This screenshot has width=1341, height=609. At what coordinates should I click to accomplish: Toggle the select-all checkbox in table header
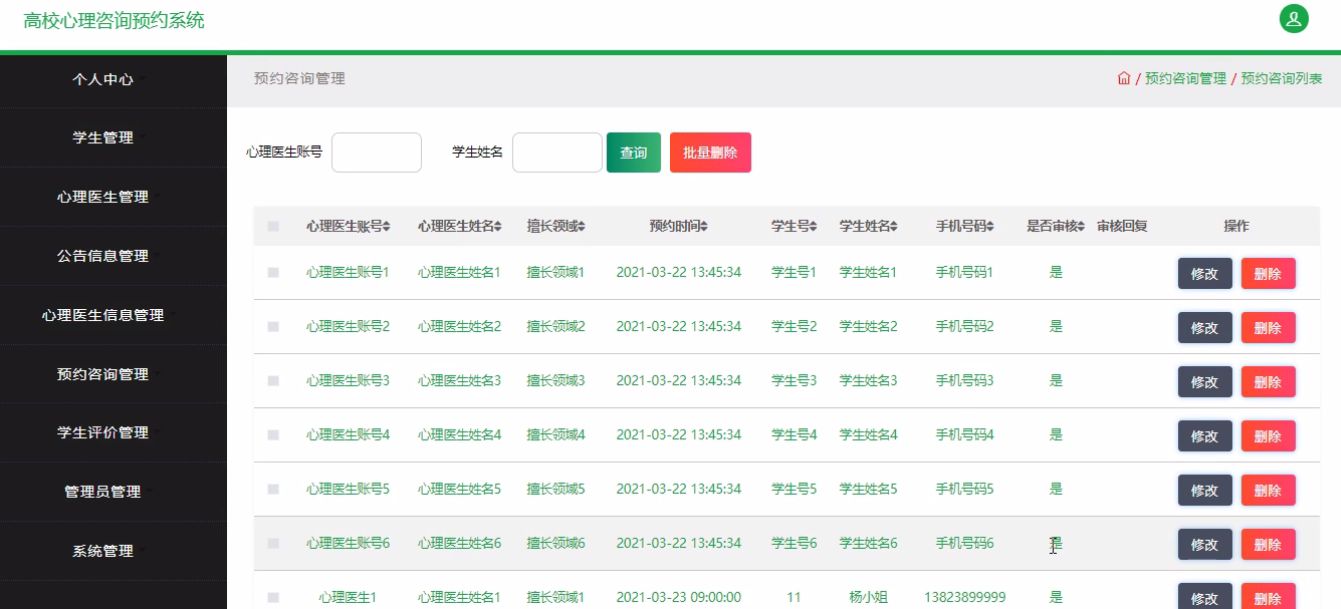coord(273,227)
